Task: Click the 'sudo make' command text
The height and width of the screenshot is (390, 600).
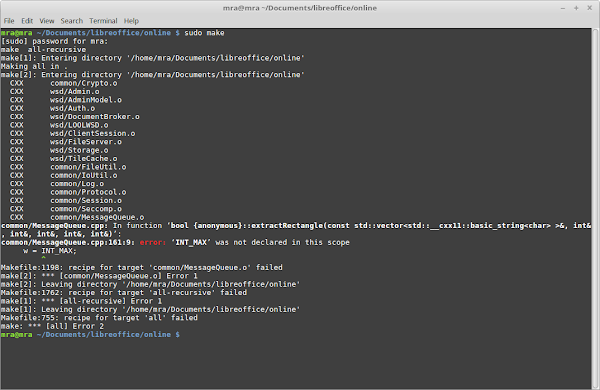Action: [x=204, y=33]
